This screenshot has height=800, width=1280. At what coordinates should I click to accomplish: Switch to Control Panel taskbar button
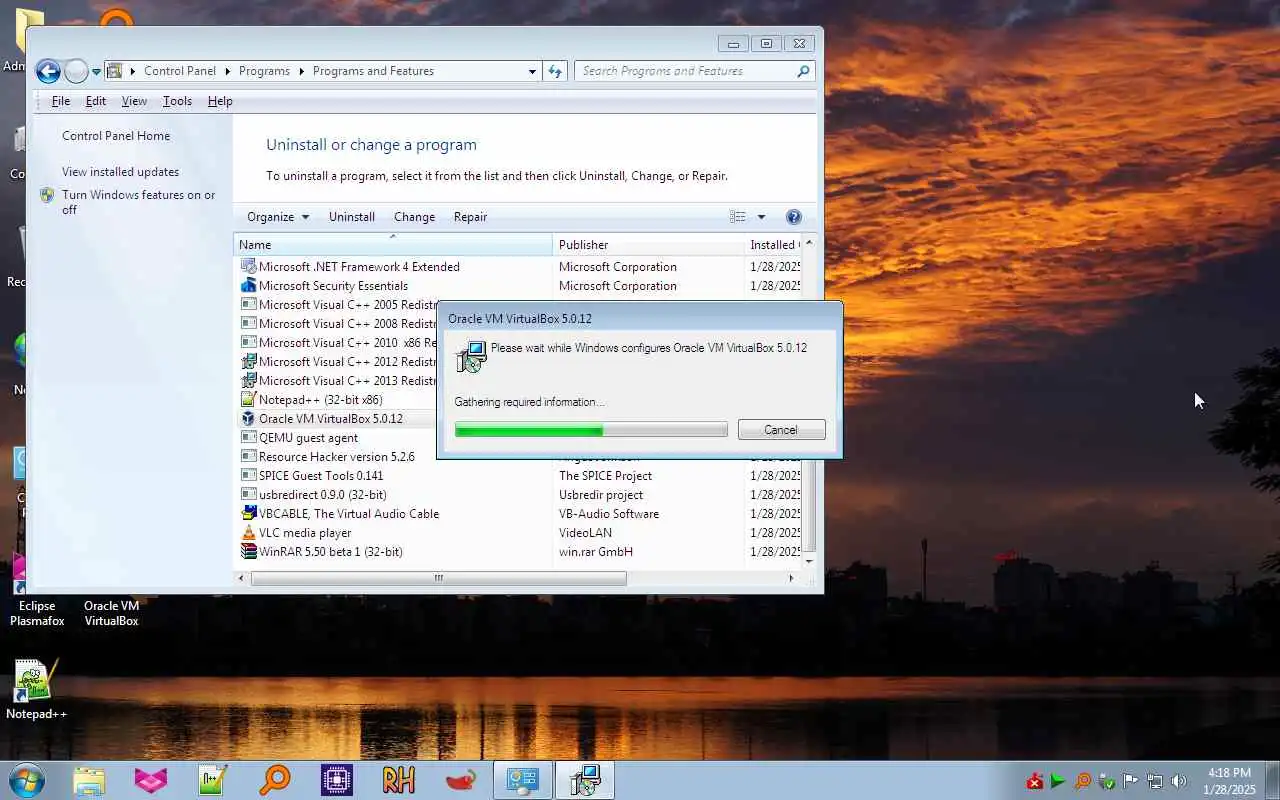[x=523, y=780]
